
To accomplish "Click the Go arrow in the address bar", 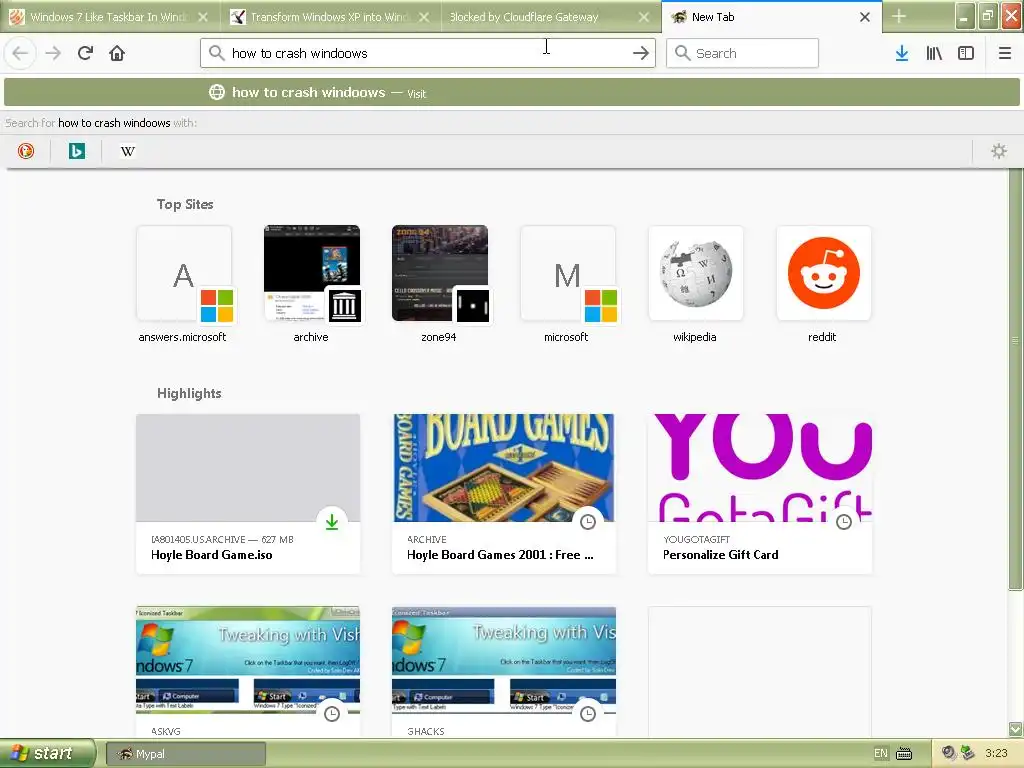I will 641,53.
